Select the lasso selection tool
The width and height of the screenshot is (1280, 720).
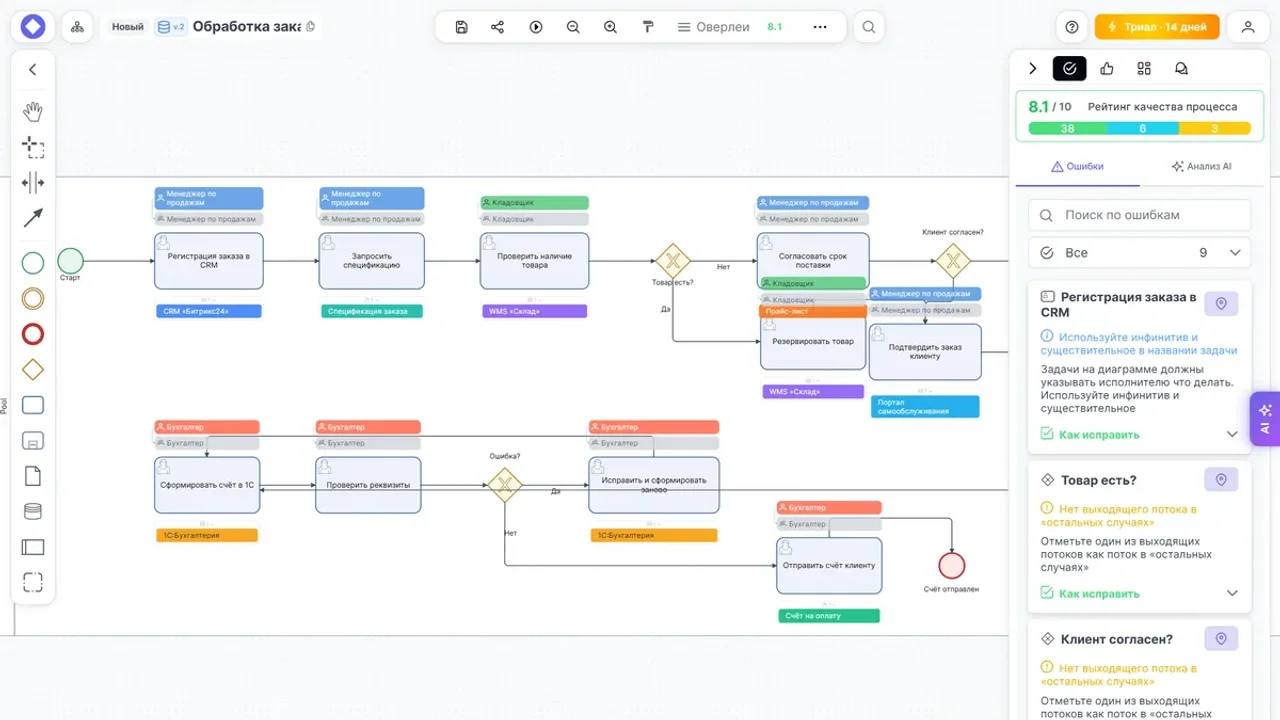pos(33,147)
